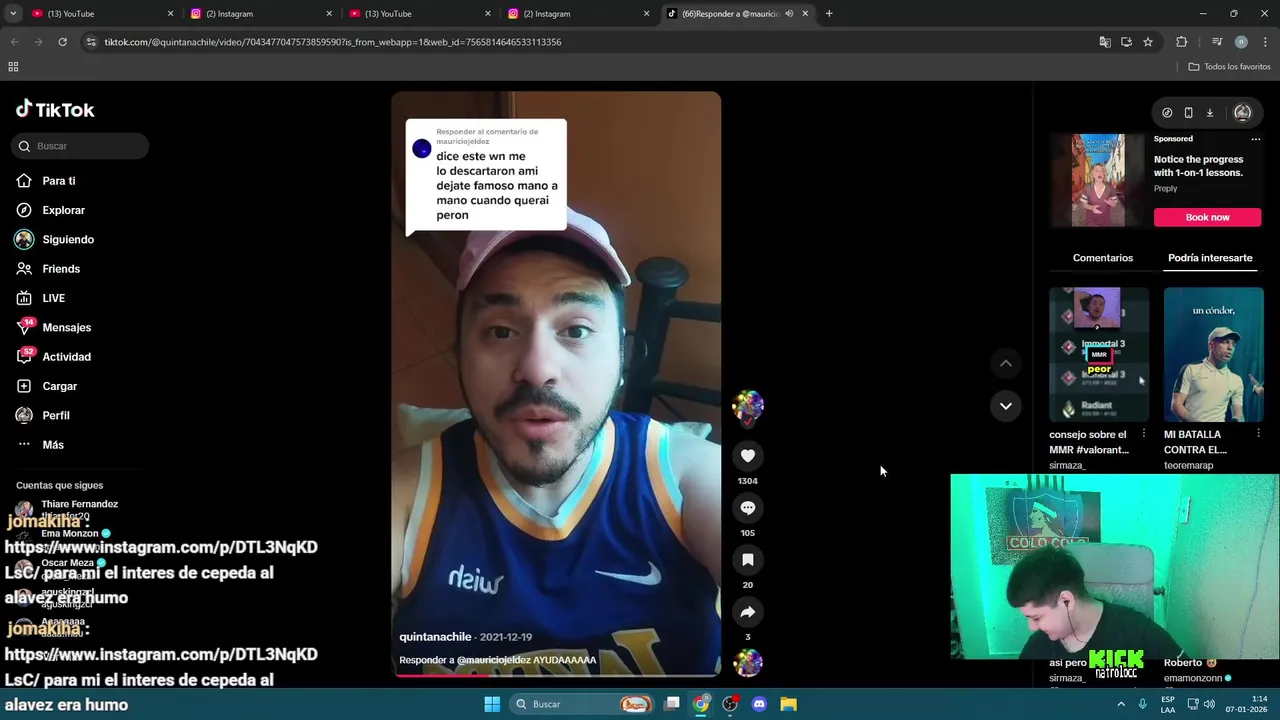This screenshot has width=1280, height=720.
Task: Open comments via the speech bubble icon
Action: (747, 508)
